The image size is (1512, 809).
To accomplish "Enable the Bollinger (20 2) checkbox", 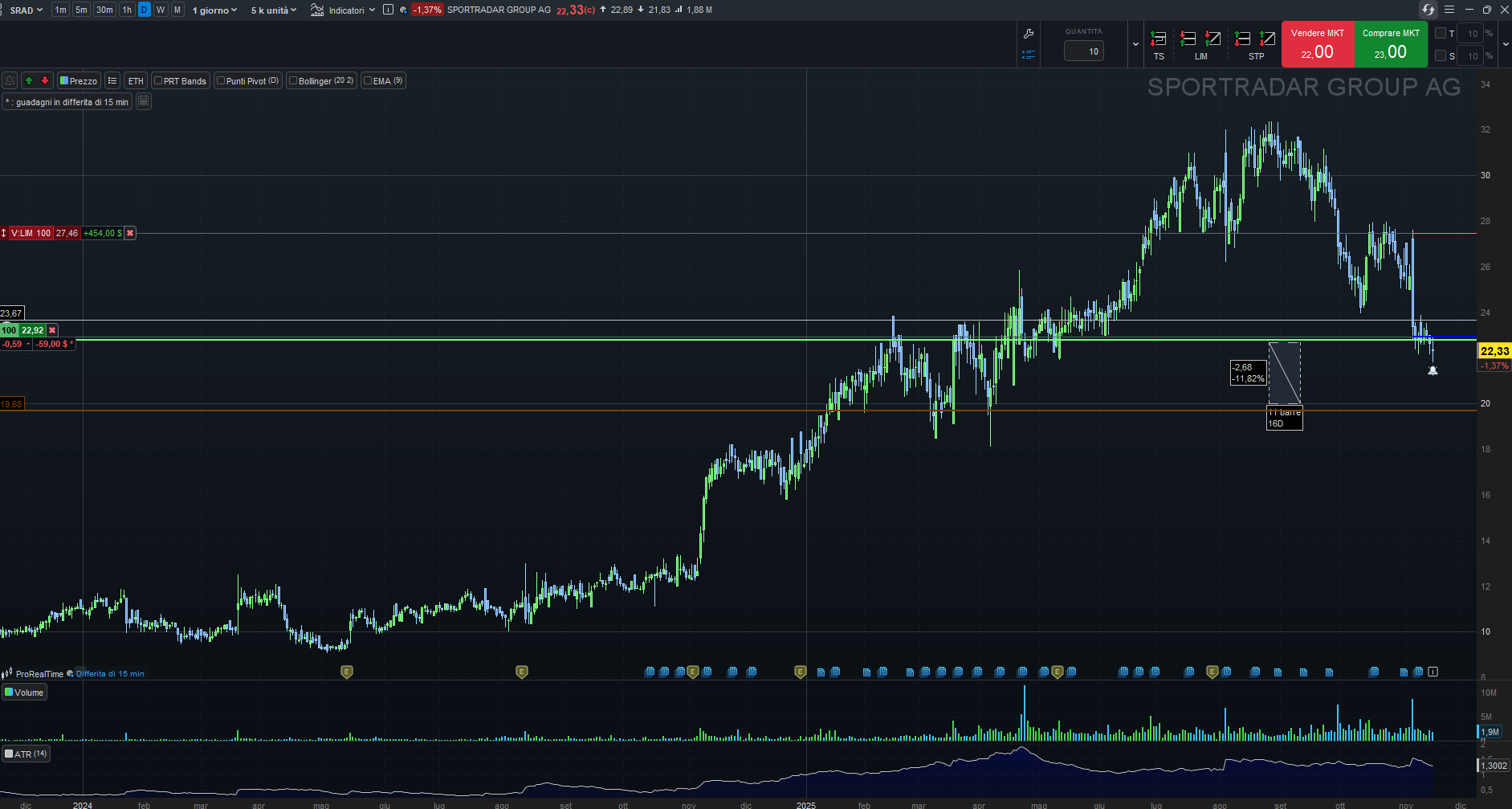I will coord(293,80).
